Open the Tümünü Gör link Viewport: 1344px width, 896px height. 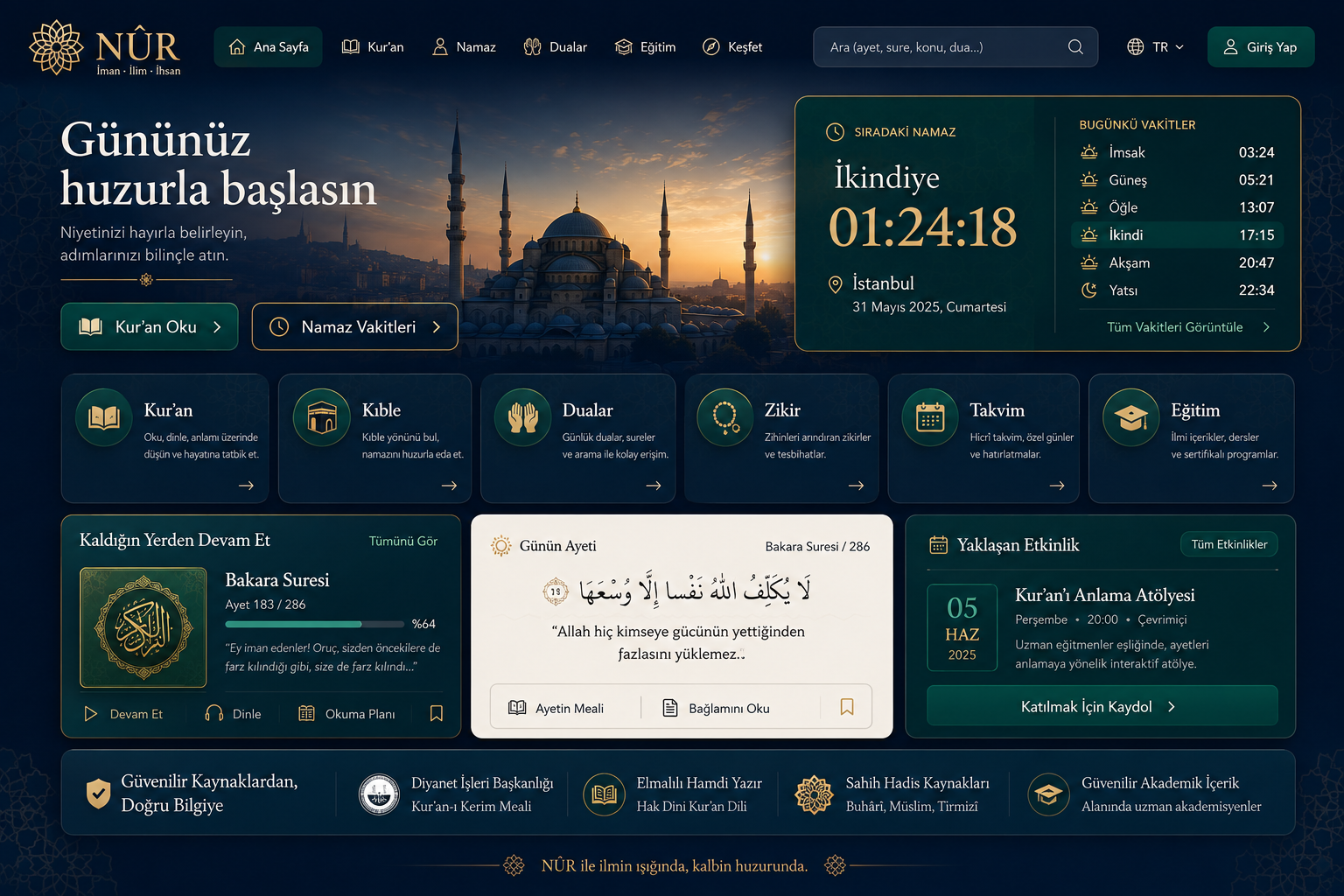[403, 541]
